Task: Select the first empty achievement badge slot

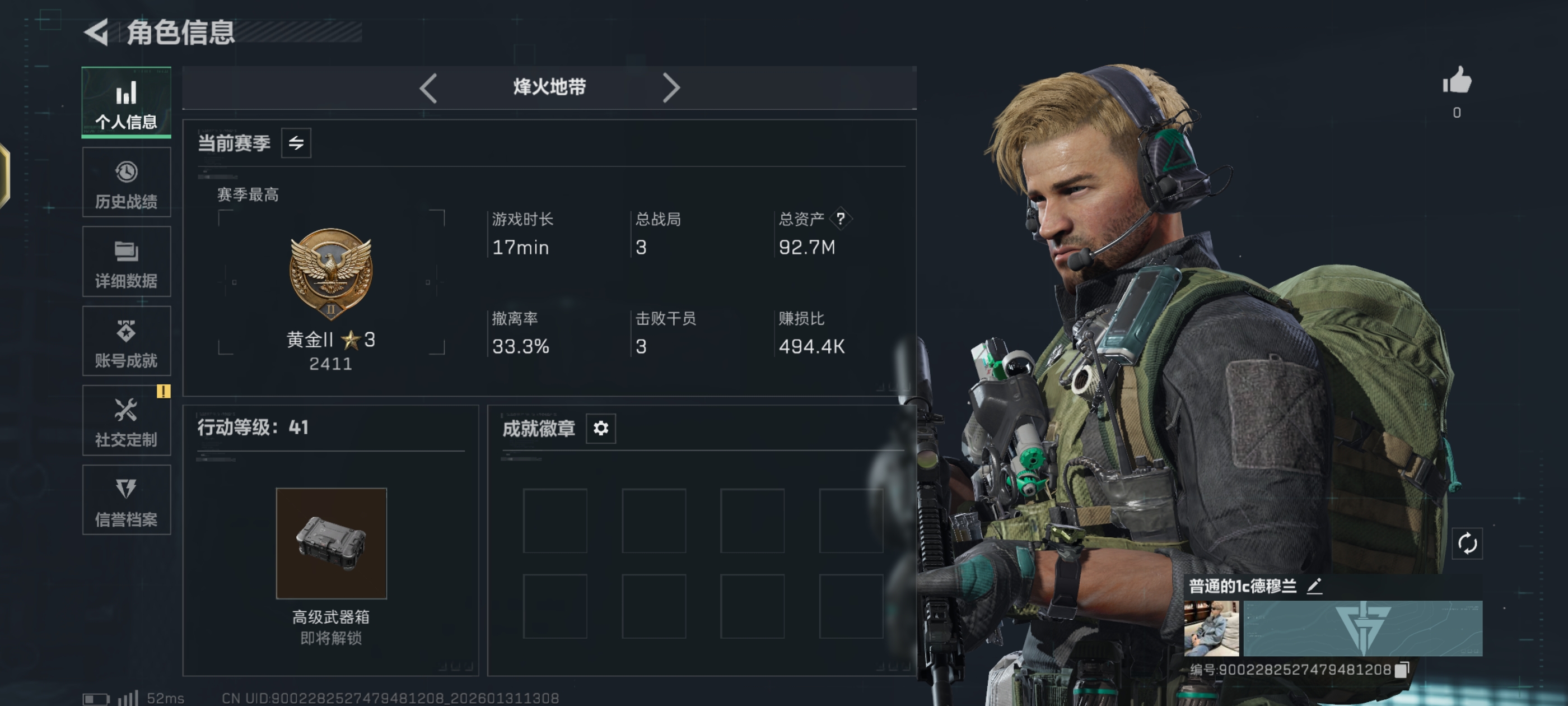Action: (555, 520)
